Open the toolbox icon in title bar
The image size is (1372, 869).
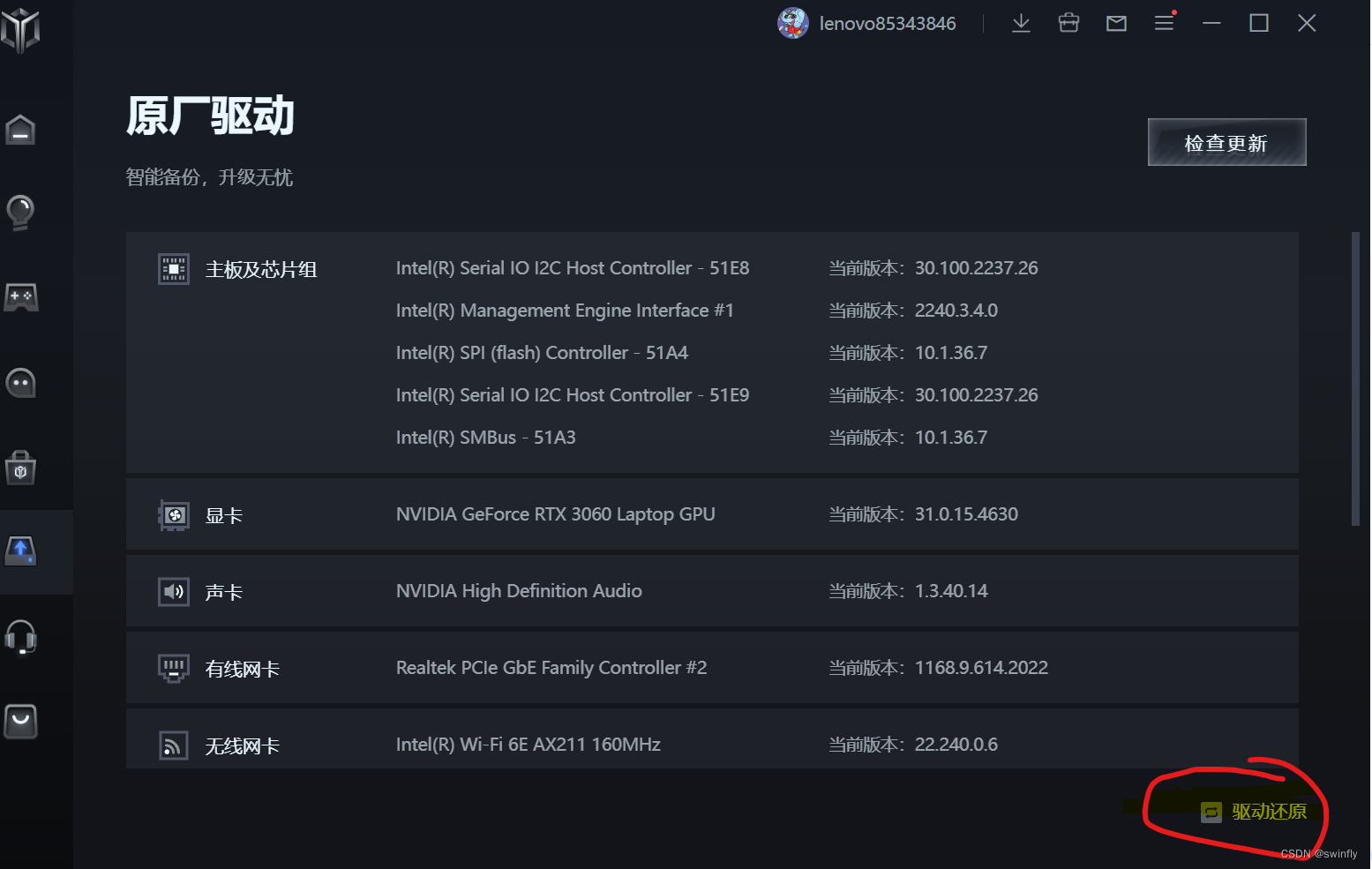pyautogui.click(x=1068, y=23)
